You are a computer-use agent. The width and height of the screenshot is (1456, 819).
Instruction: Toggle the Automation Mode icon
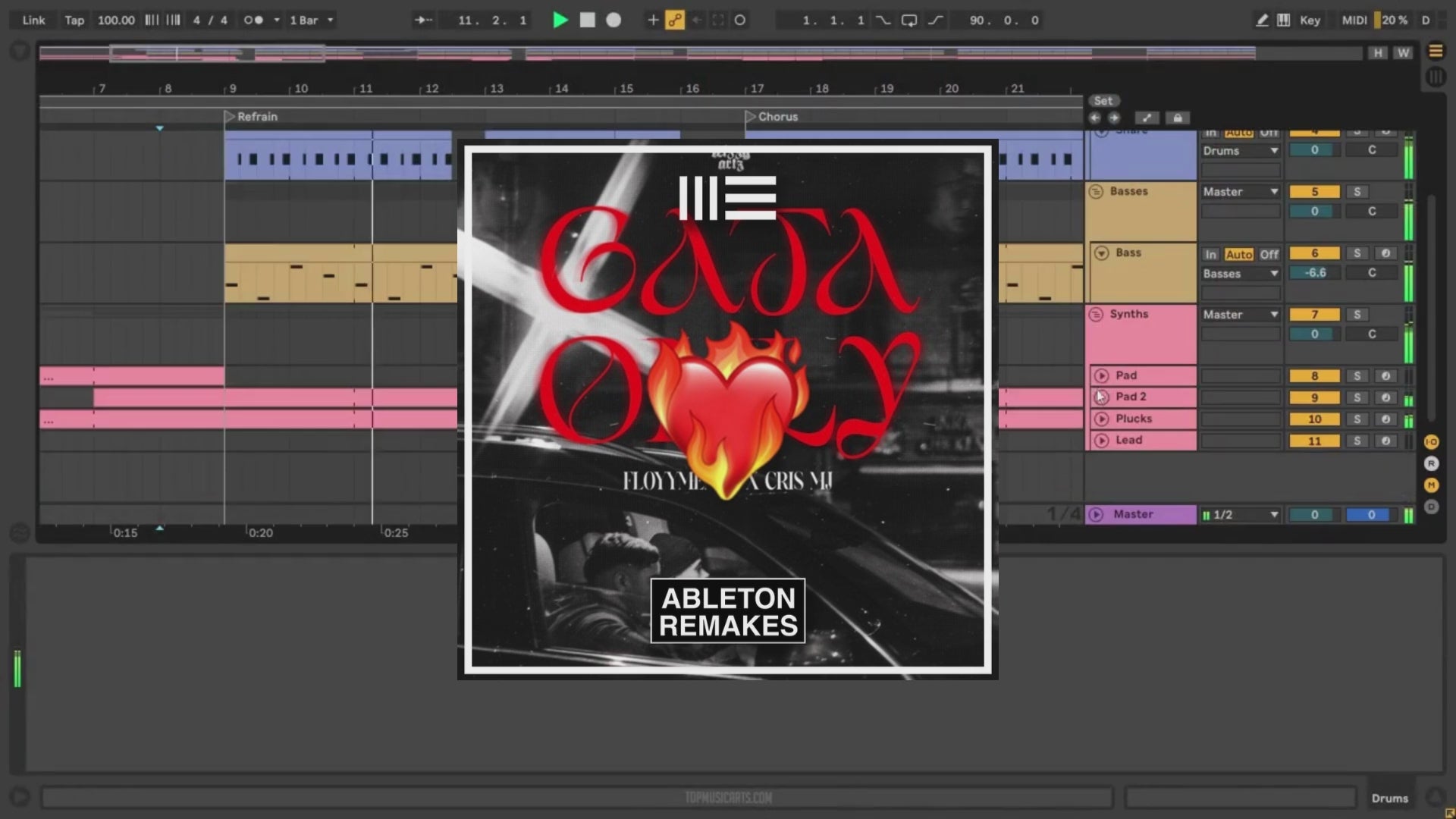(1147, 118)
